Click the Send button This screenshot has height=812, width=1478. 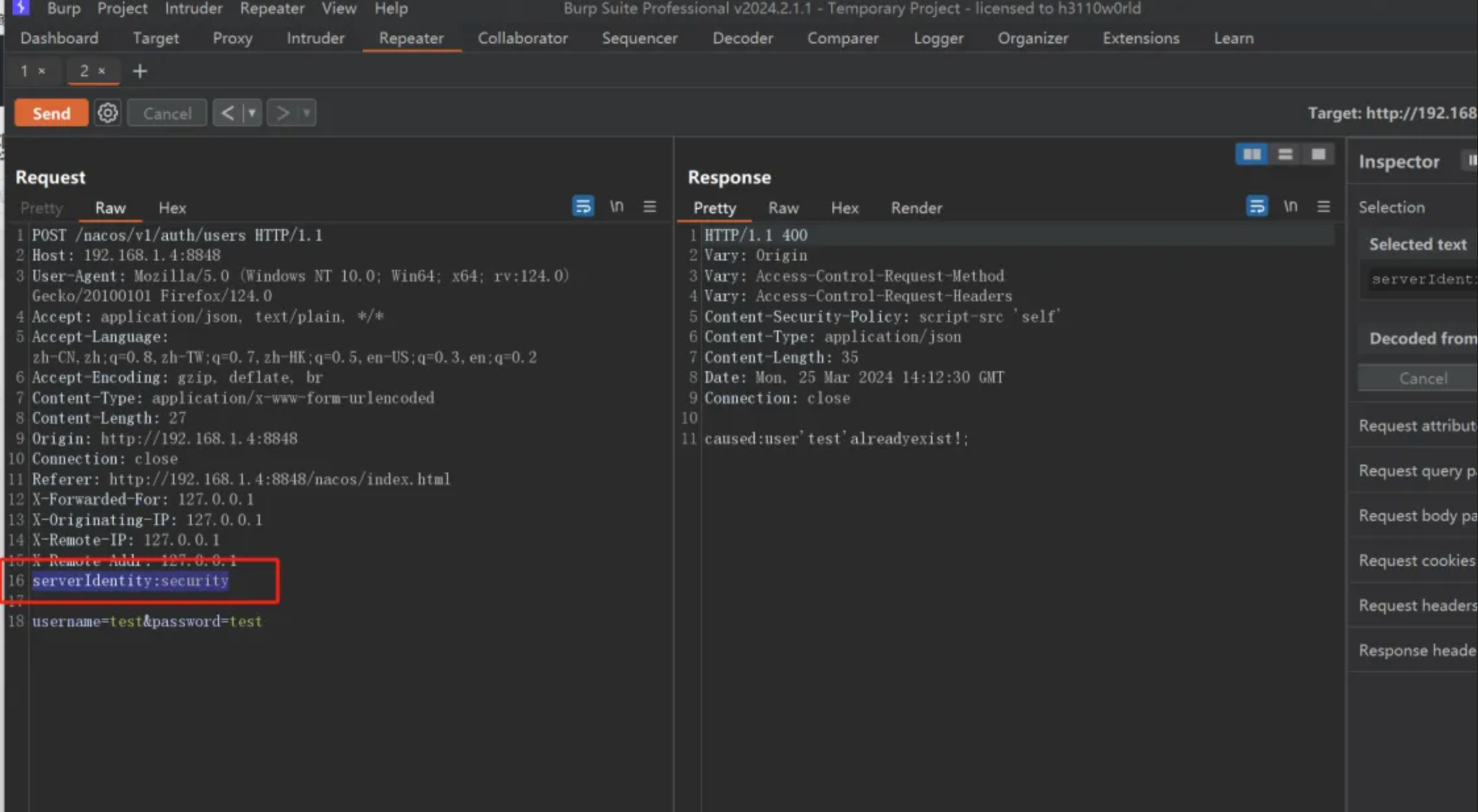(51, 113)
